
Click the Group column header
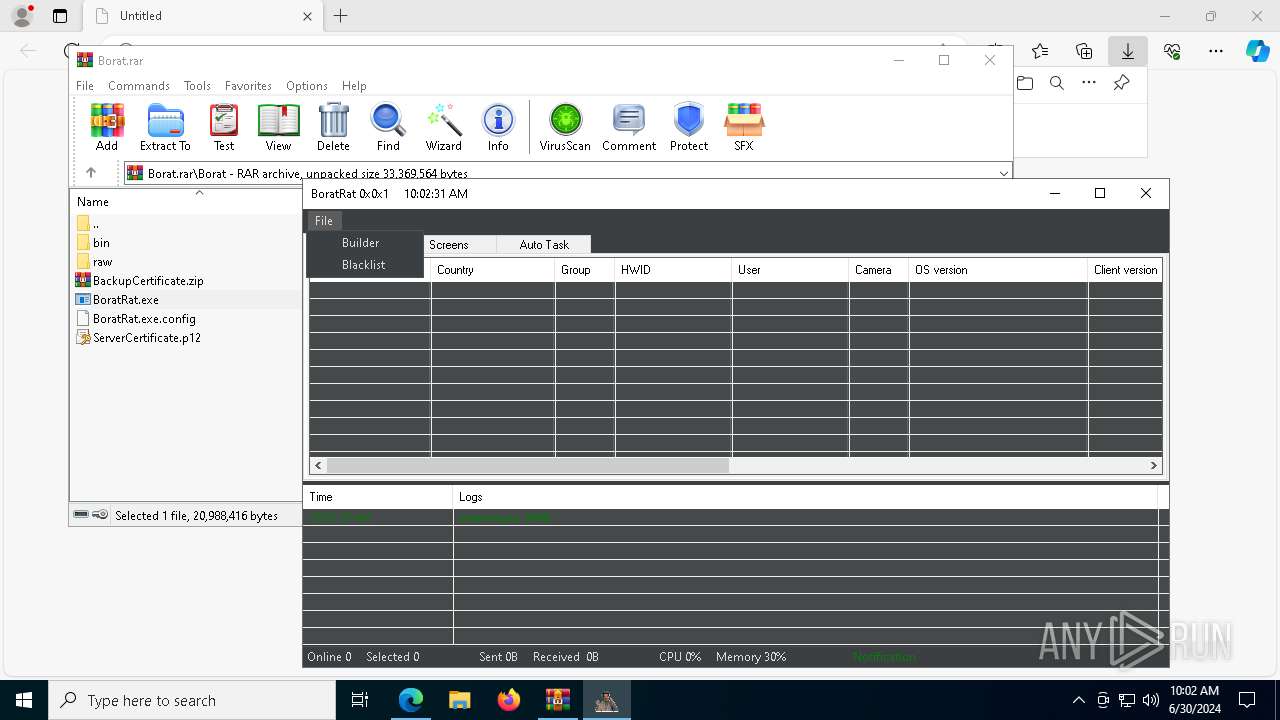(585, 270)
